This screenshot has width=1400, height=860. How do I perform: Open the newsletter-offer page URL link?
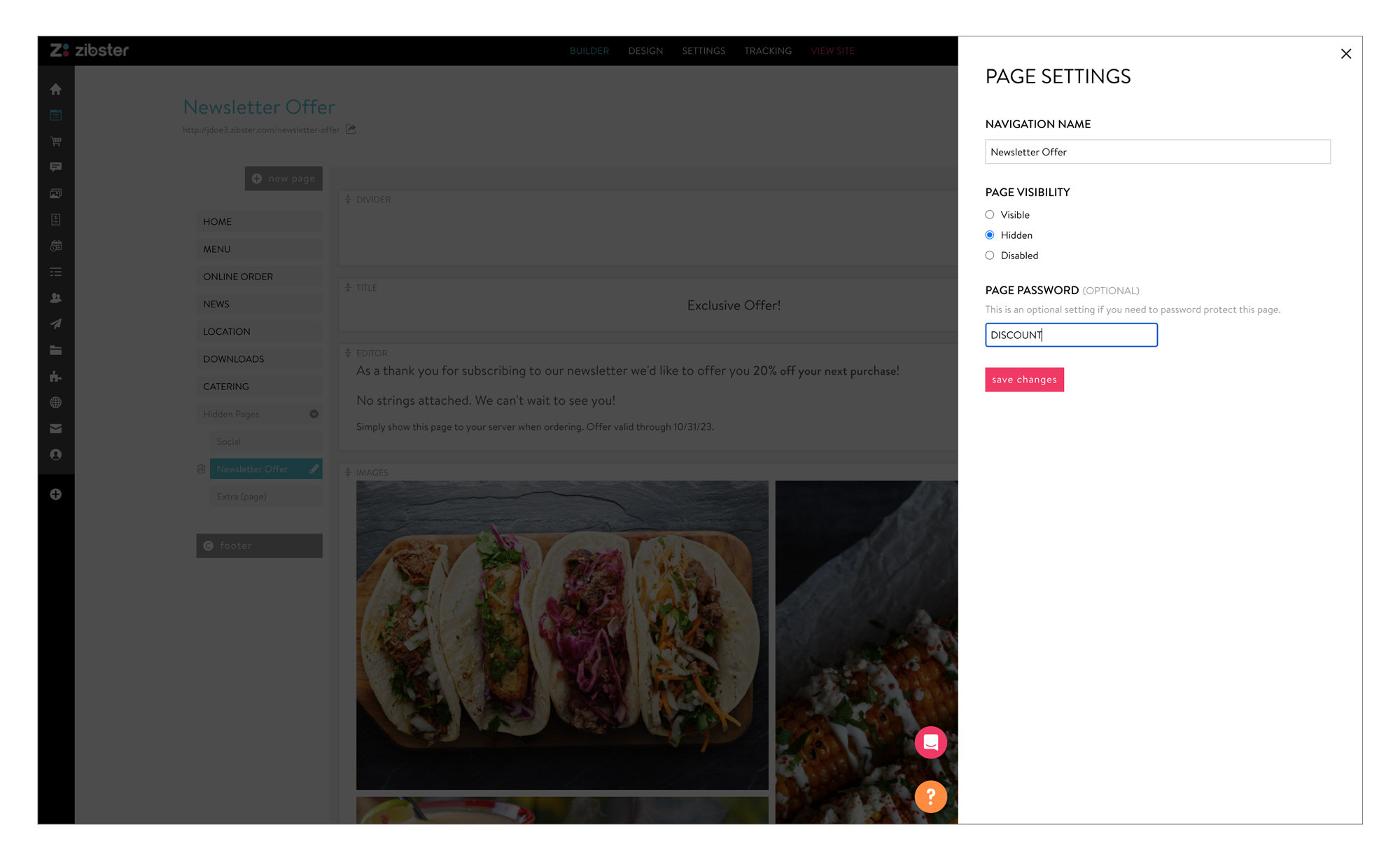coord(261,130)
